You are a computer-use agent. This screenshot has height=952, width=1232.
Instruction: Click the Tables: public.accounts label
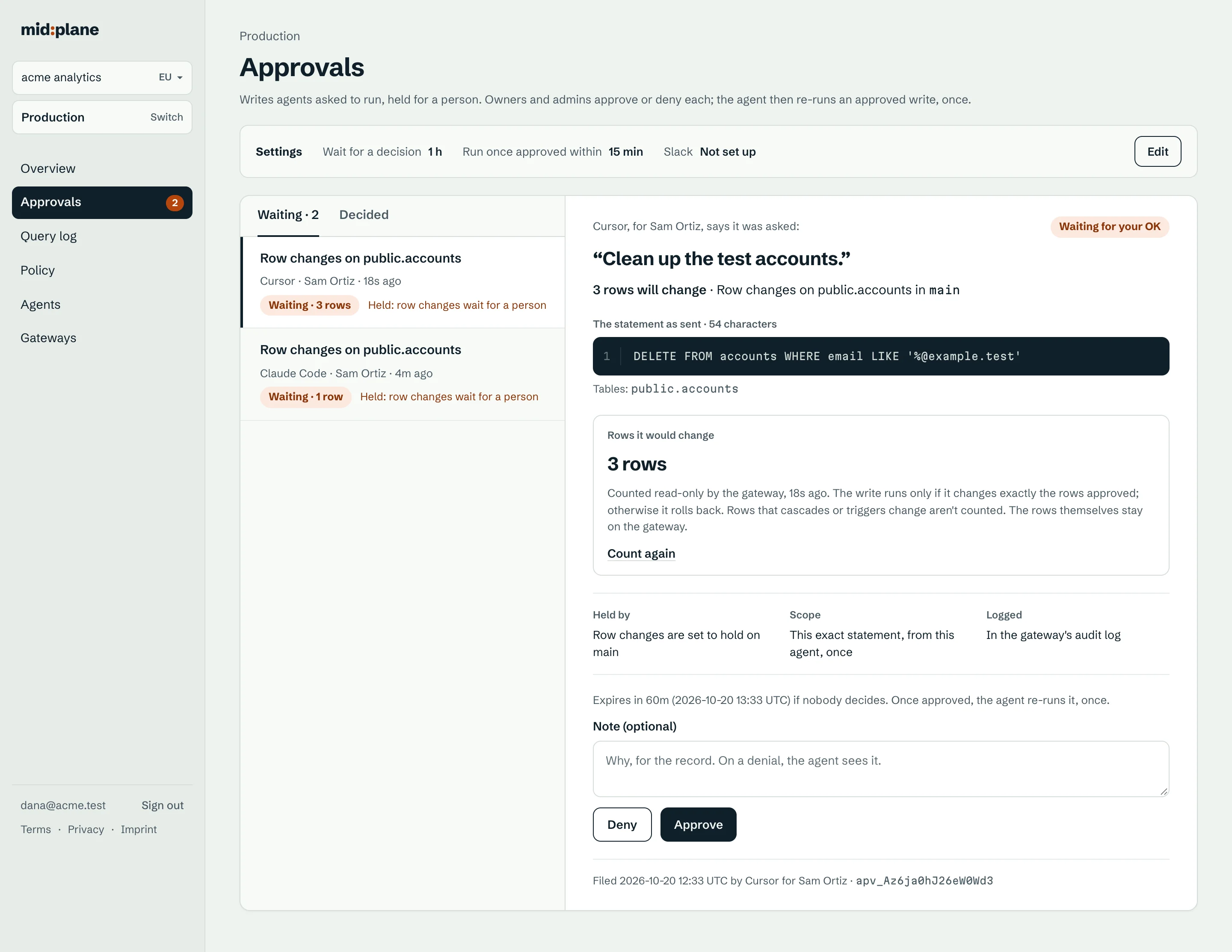[x=666, y=389]
